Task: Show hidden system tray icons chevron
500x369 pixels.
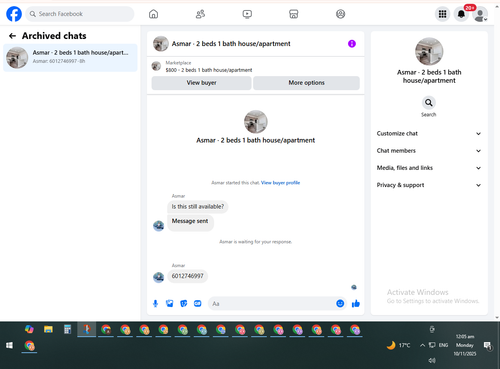Action: (x=422, y=345)
